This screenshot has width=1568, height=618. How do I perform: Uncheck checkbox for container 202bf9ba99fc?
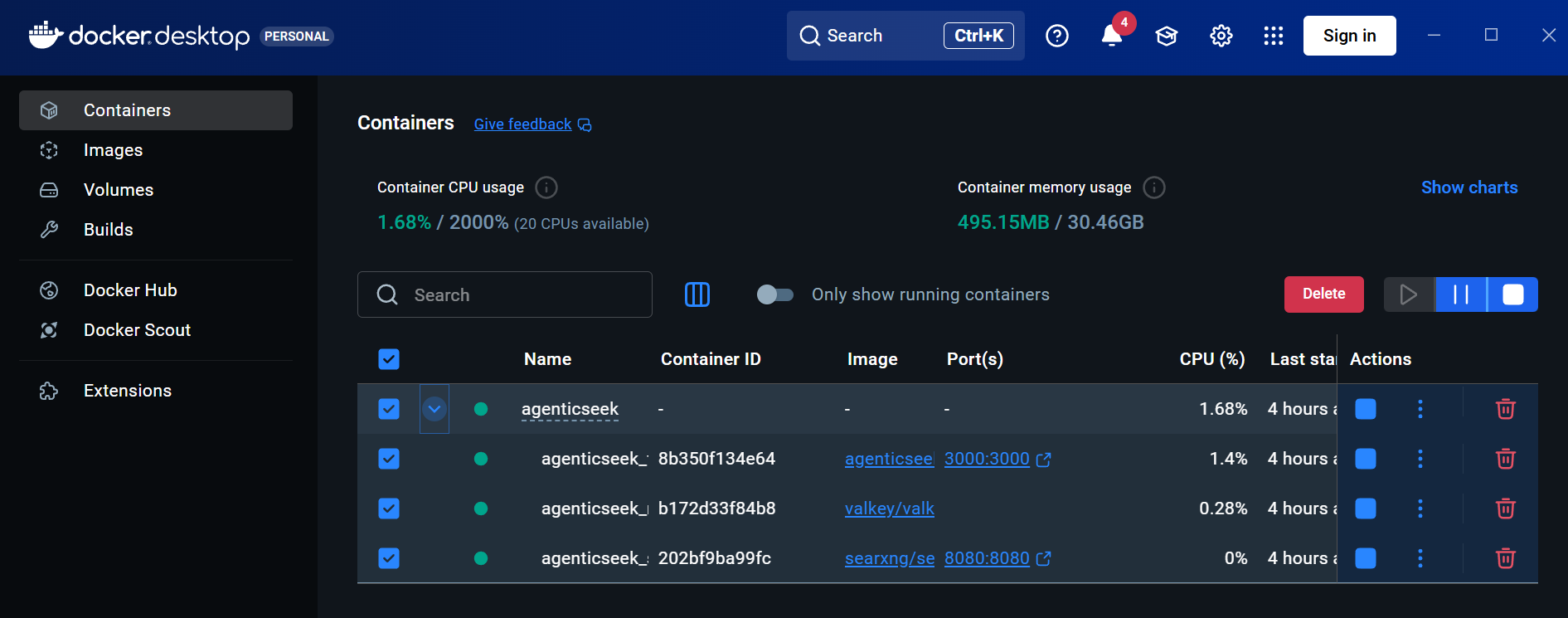[x=389, y=558]
